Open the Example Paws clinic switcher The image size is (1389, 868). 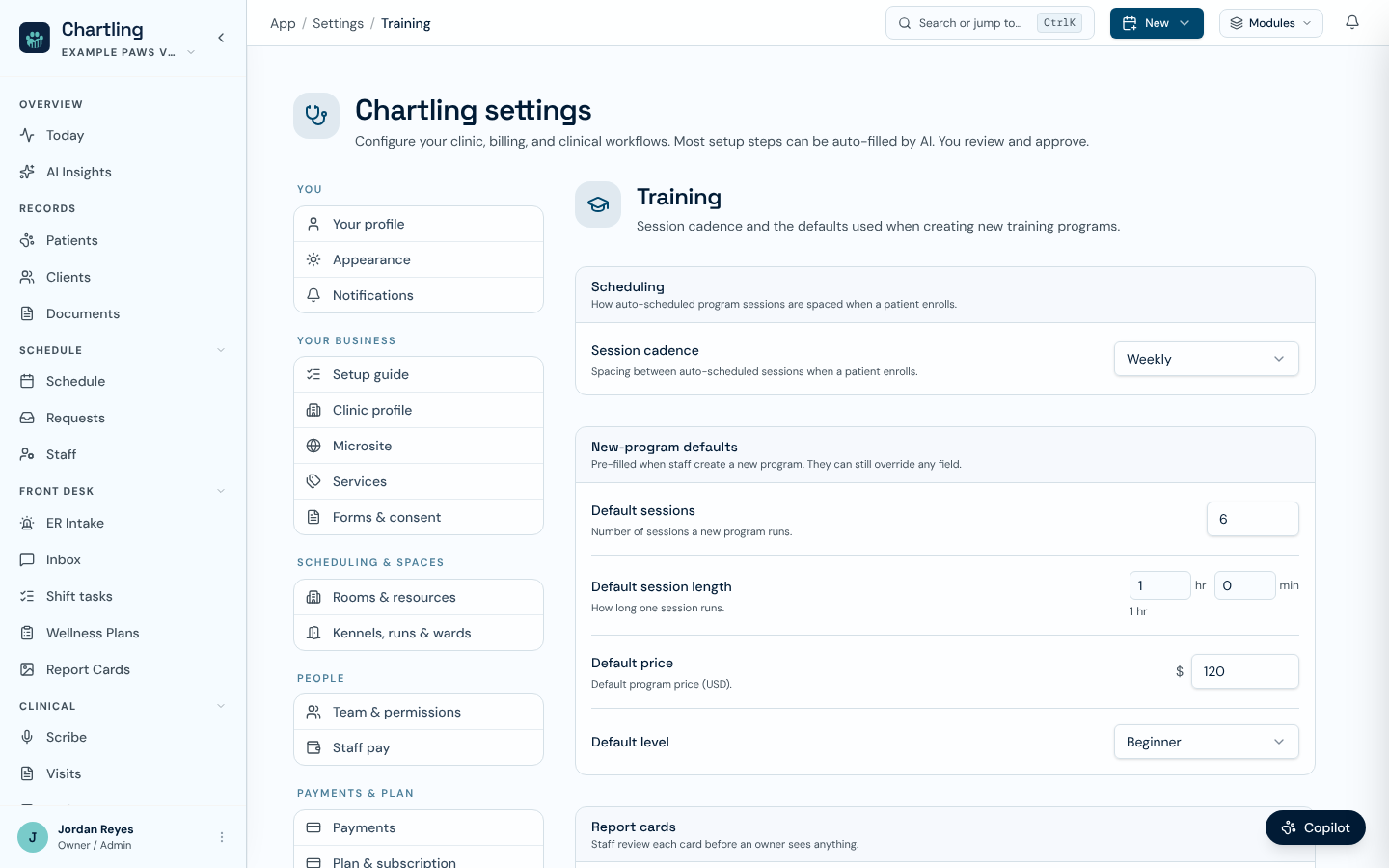click(x=128, y=52)
